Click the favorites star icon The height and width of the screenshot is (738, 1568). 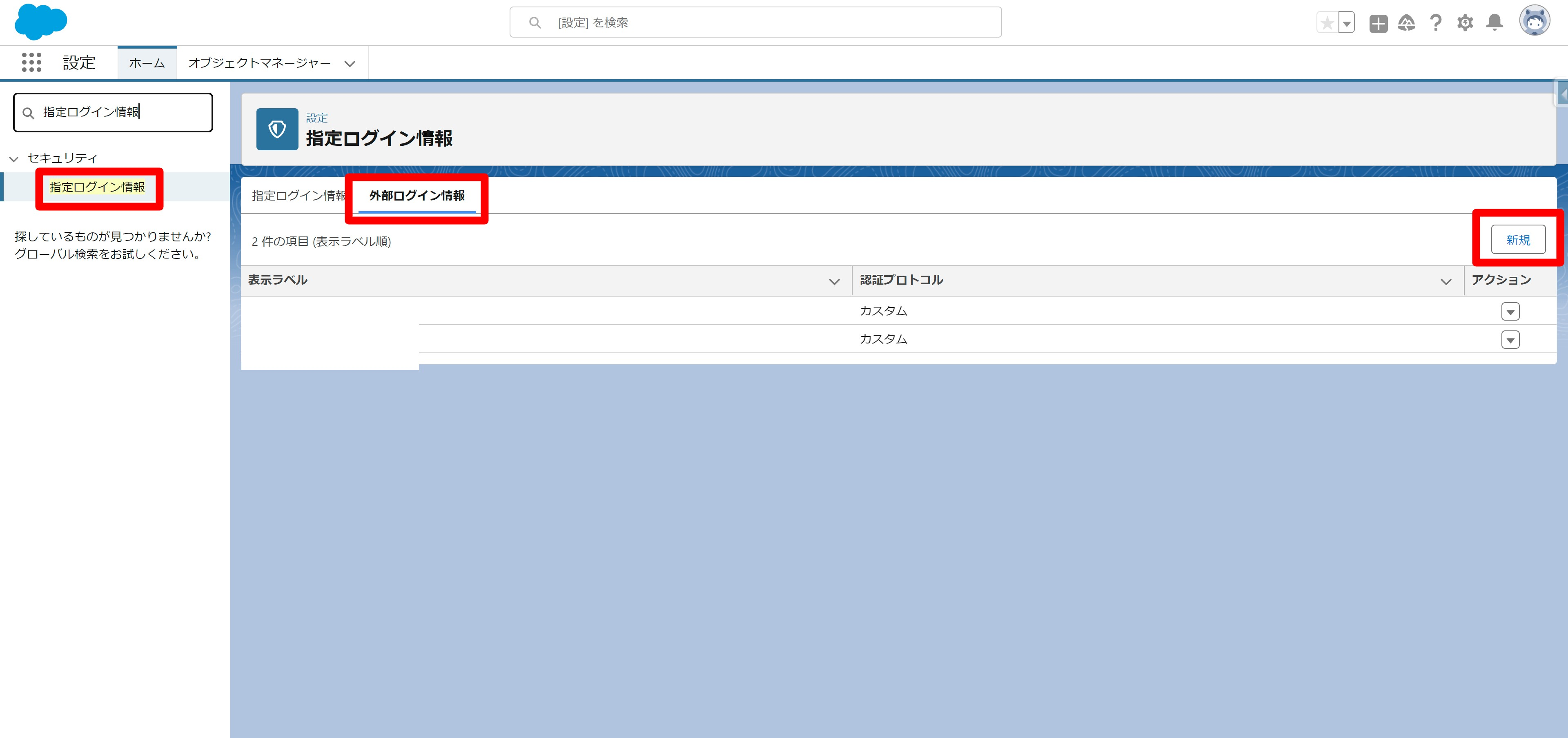[1327, 23]
